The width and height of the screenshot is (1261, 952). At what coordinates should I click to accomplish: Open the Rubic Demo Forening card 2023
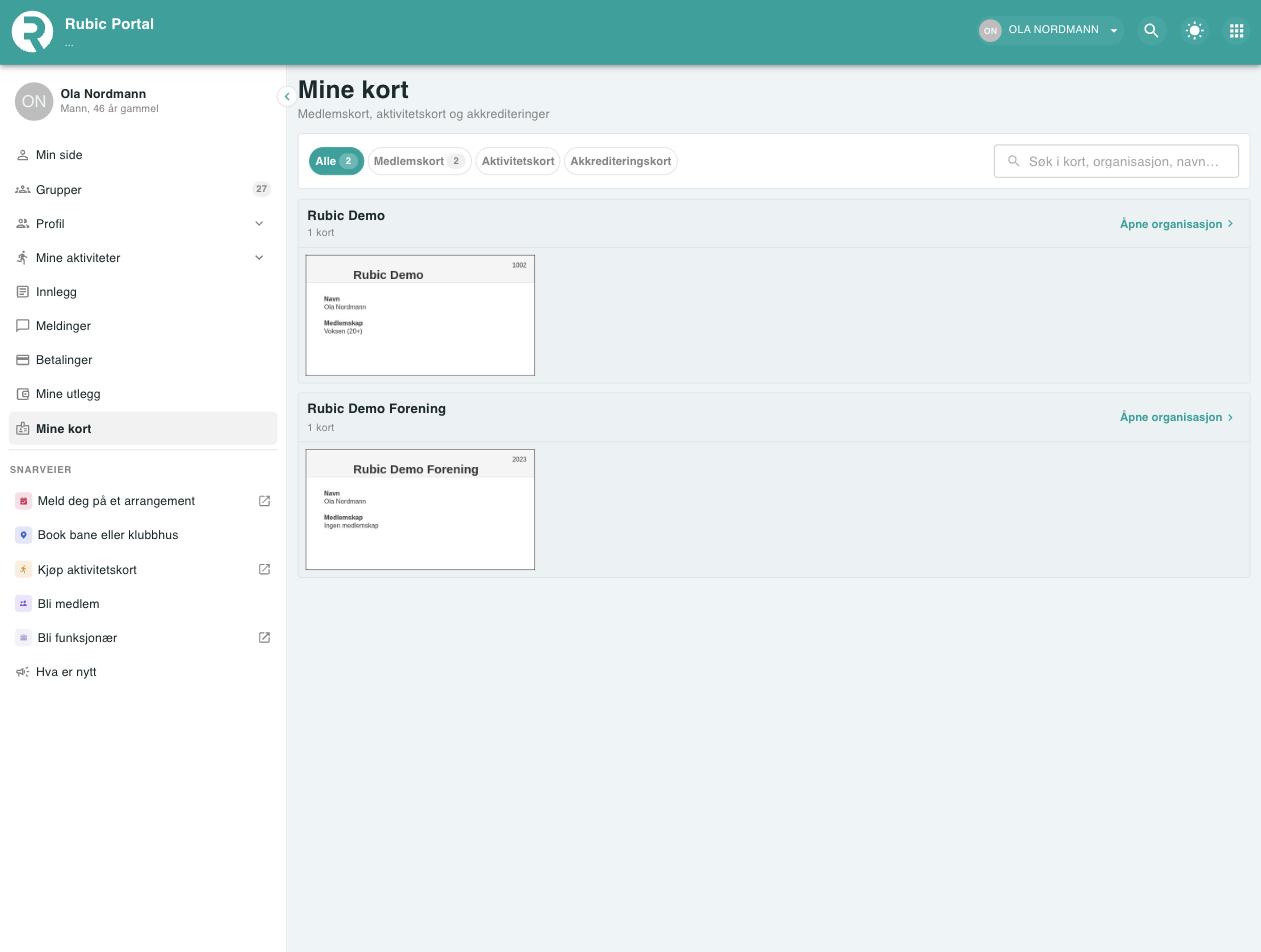[x=420, y=509]
